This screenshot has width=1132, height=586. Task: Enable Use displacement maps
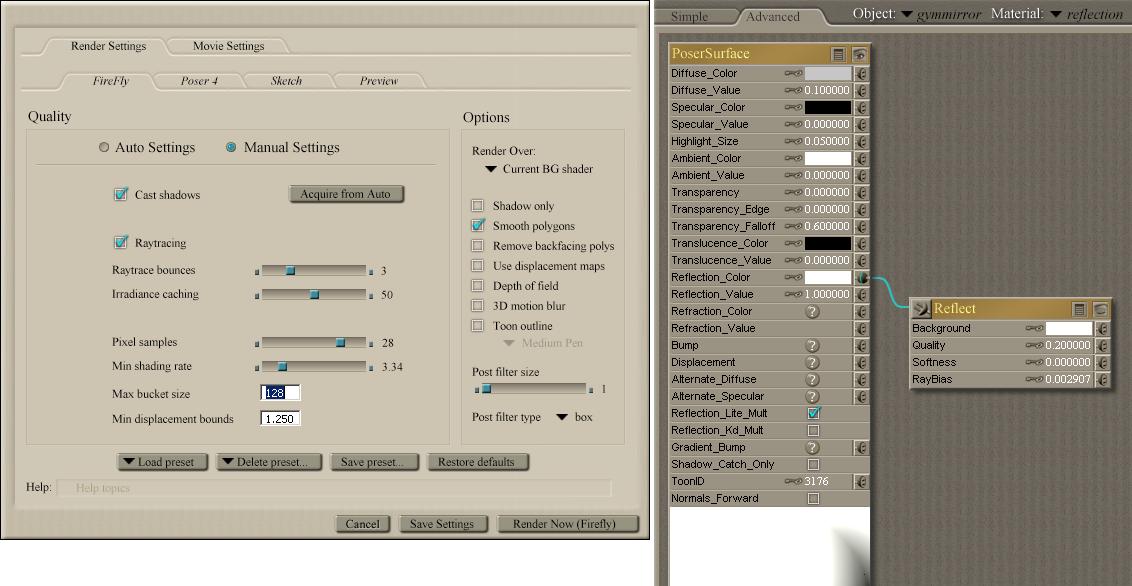pyautogui.click(x=477, y=266)
